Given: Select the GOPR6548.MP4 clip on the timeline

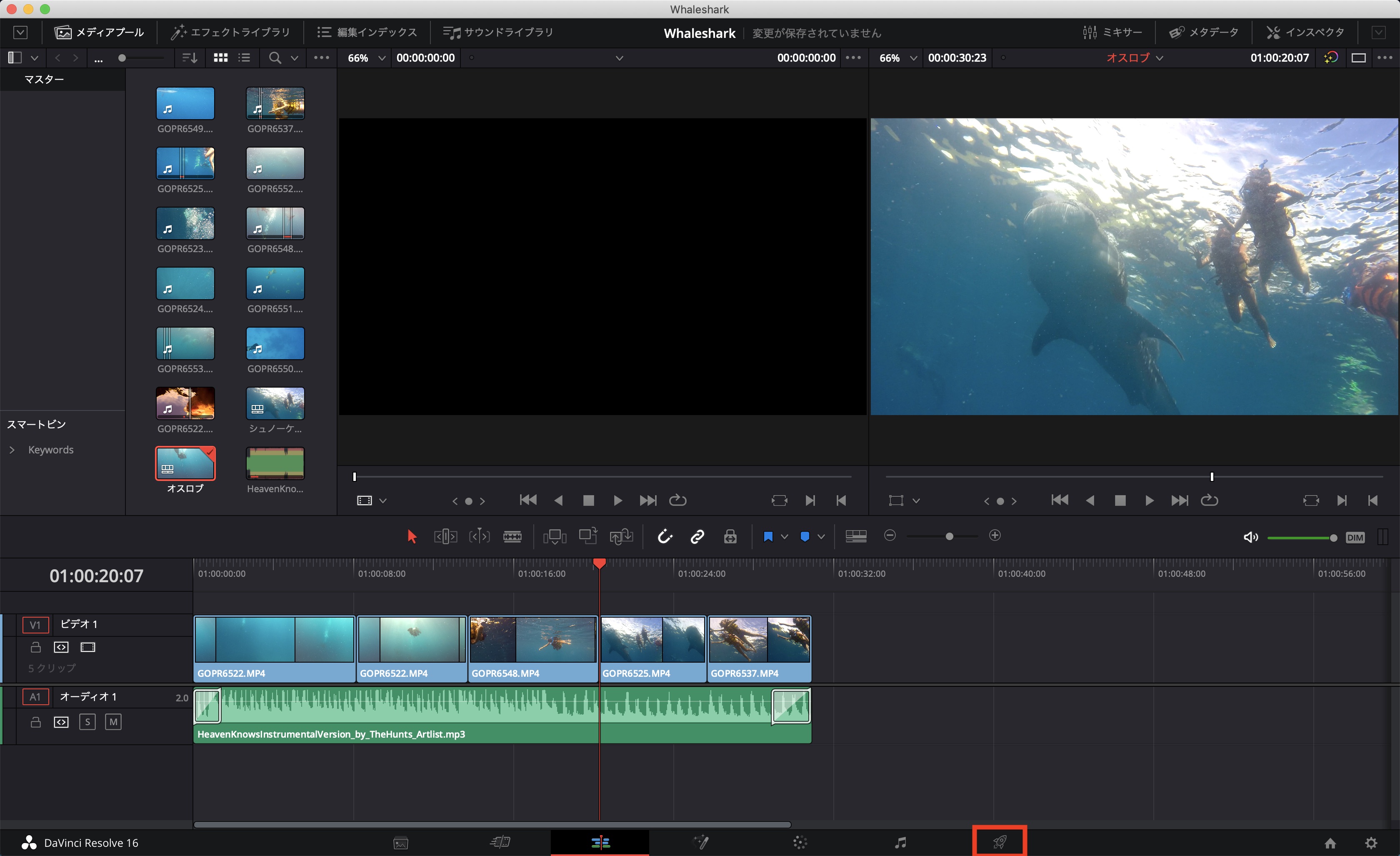Looking at the screenshot, I should pos(532,648).
